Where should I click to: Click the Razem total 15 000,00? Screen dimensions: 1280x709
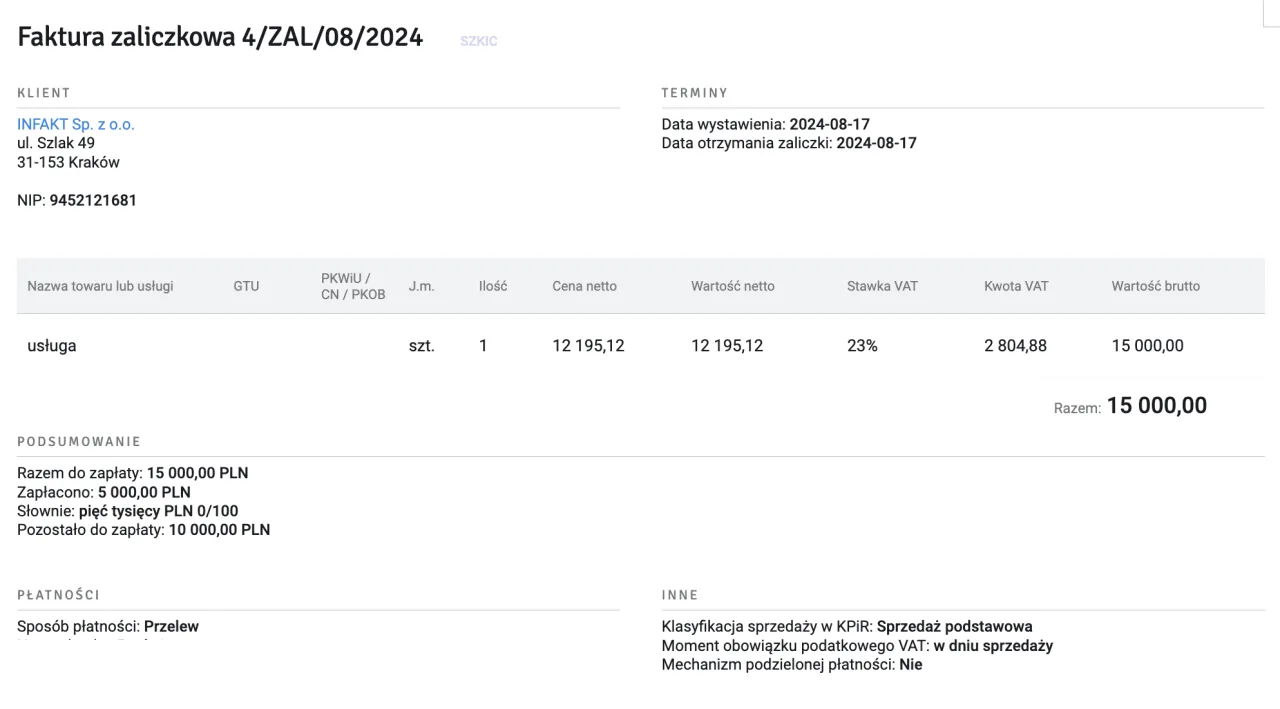click(1156, 406)
